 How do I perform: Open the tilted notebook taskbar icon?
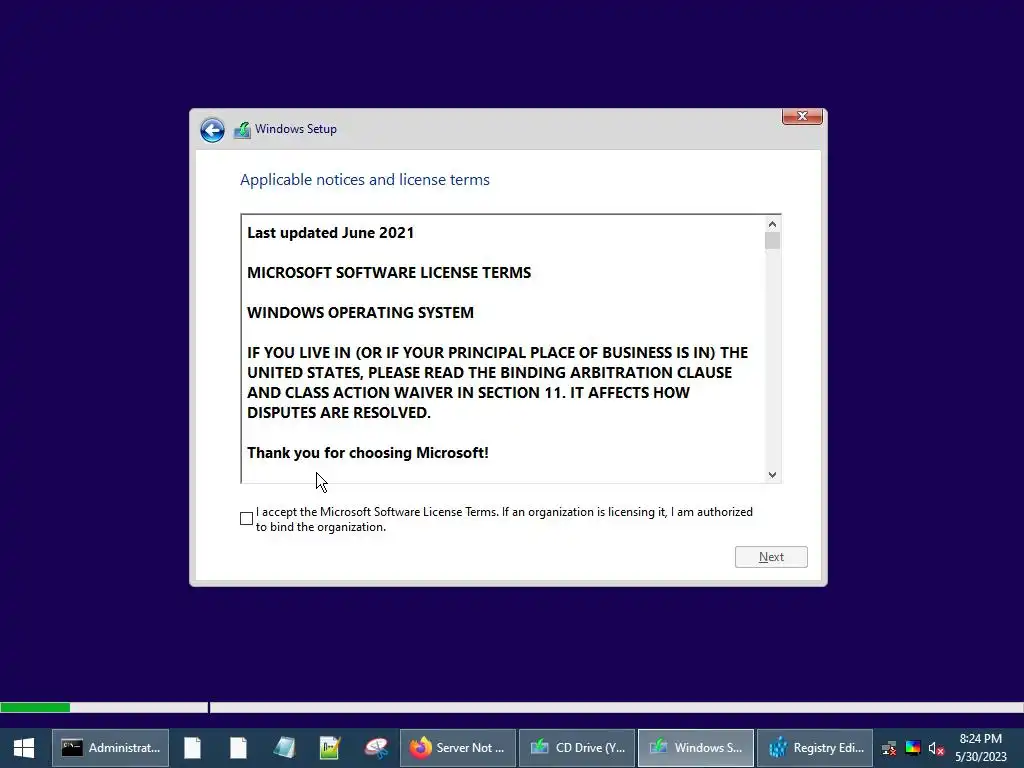coord(284,748)
